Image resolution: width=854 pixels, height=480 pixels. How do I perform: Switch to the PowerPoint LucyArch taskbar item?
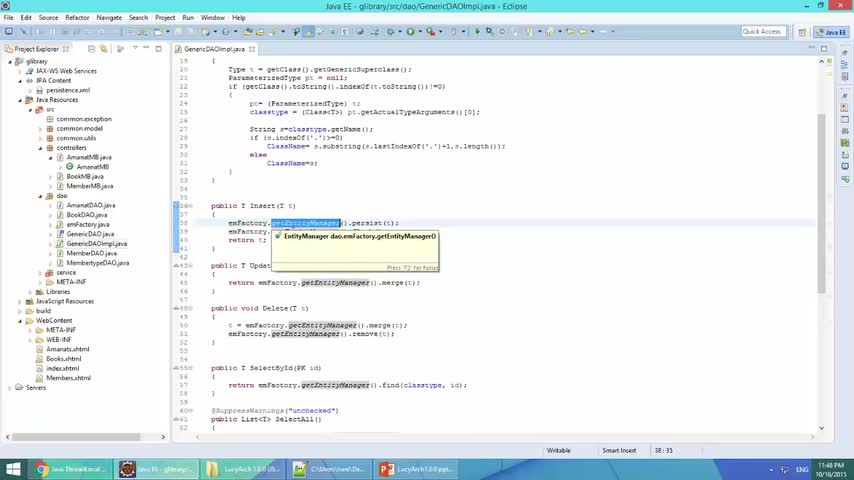click(x=416, y=469)
